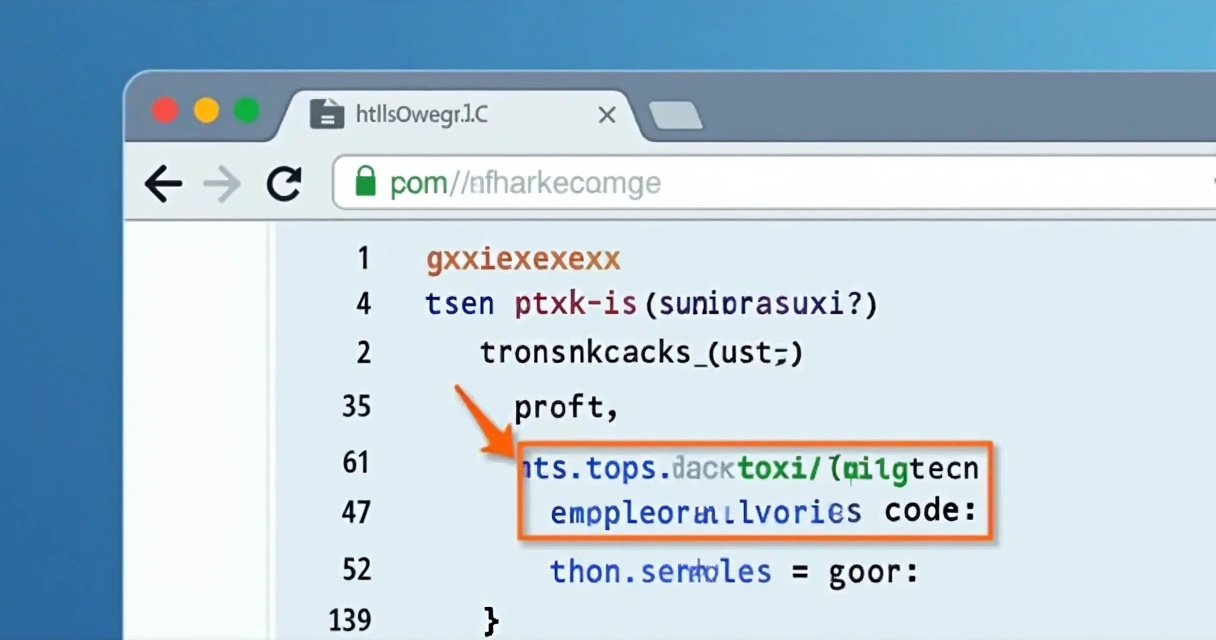
Task: Click the back arrow navigation button
Action: click(x=163, y=184)
